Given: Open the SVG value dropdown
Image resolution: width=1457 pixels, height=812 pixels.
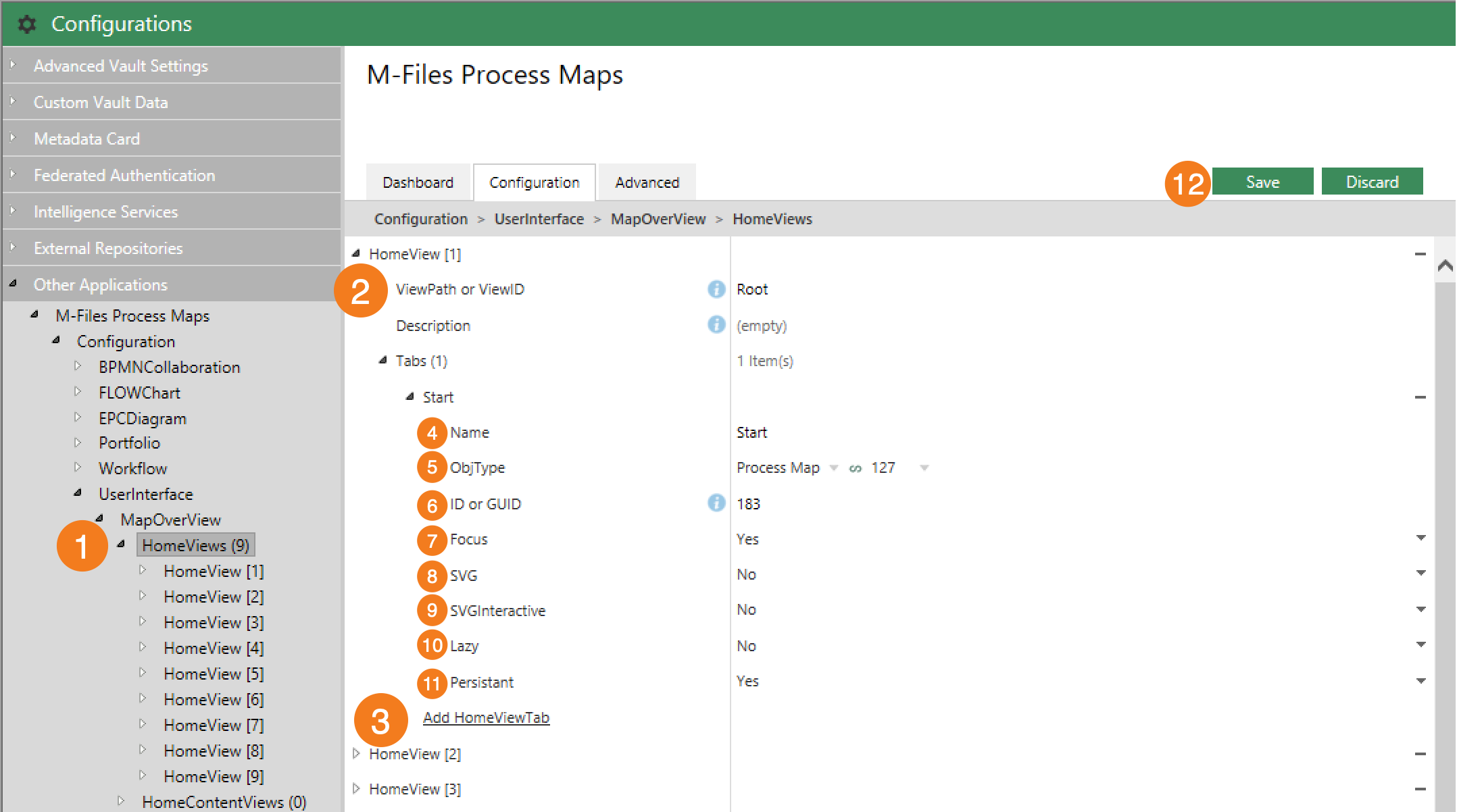Looking at the screenshot, I should pos(1421,574).
